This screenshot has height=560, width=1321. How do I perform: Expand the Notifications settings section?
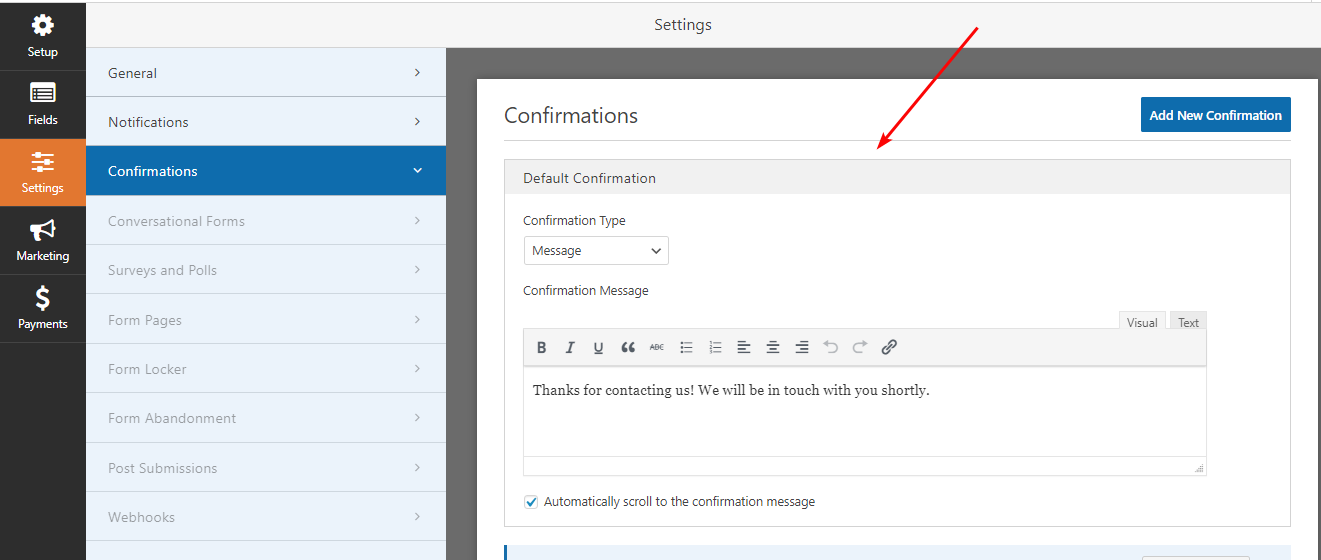click(265, 122)
